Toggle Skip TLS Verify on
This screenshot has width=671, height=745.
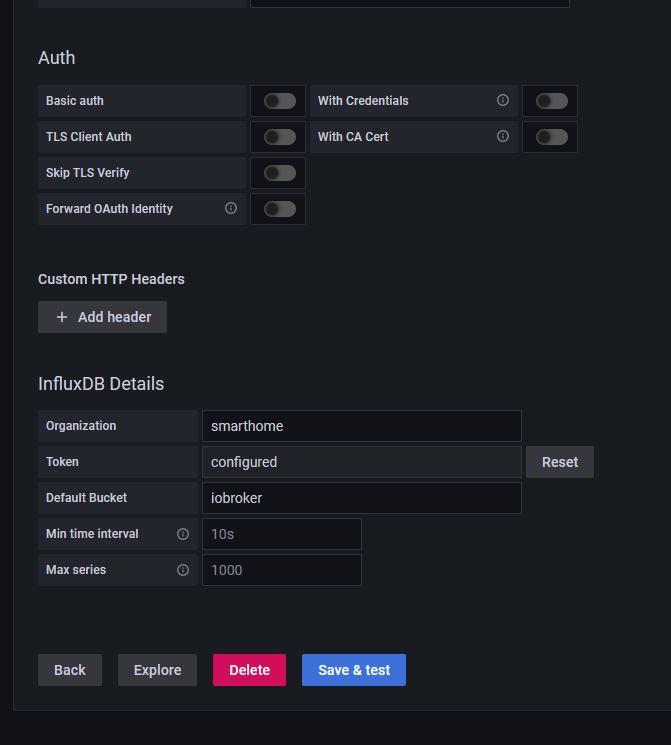[279, 173]
